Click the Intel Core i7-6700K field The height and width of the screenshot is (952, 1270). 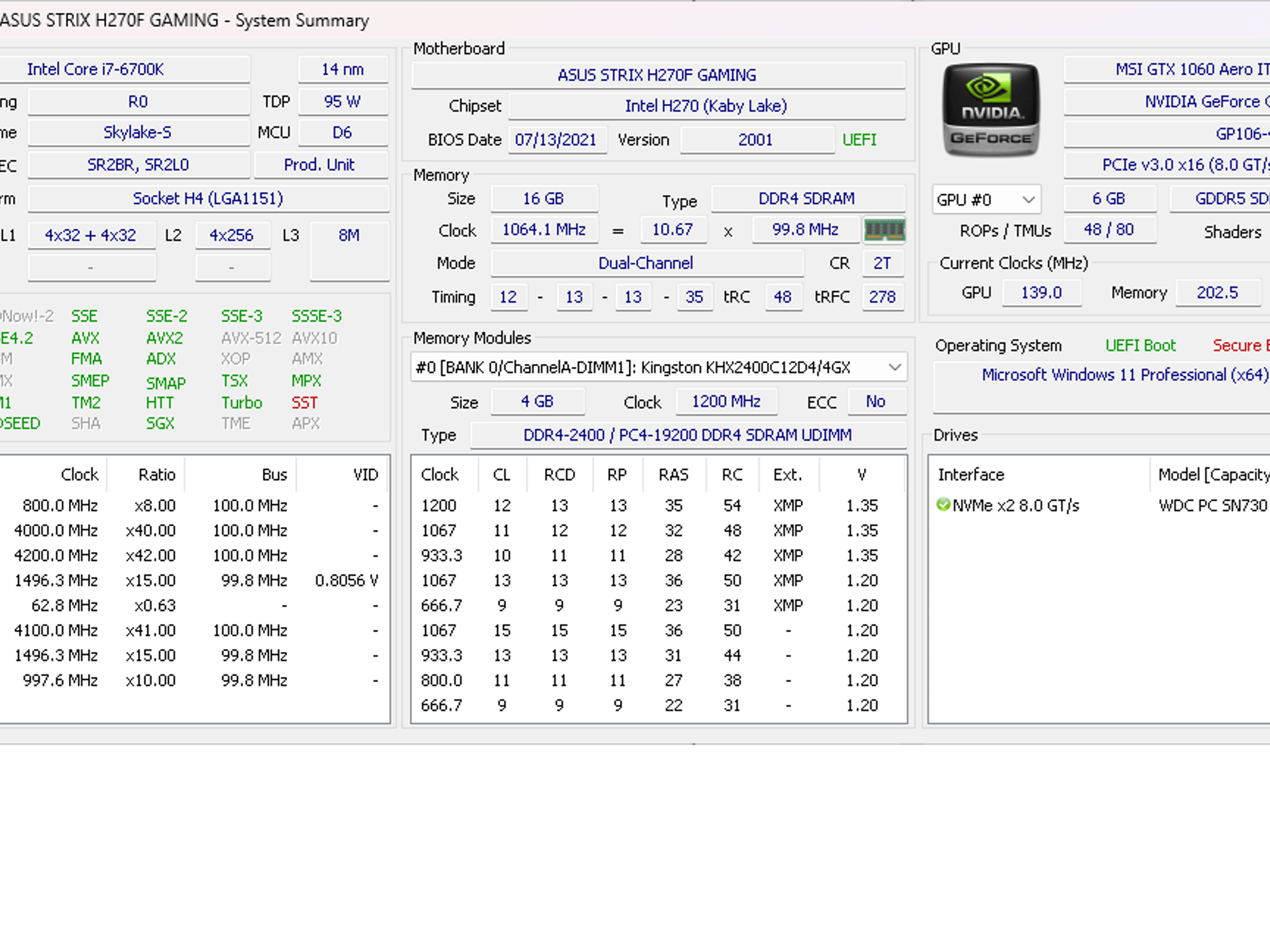[125, 69]
